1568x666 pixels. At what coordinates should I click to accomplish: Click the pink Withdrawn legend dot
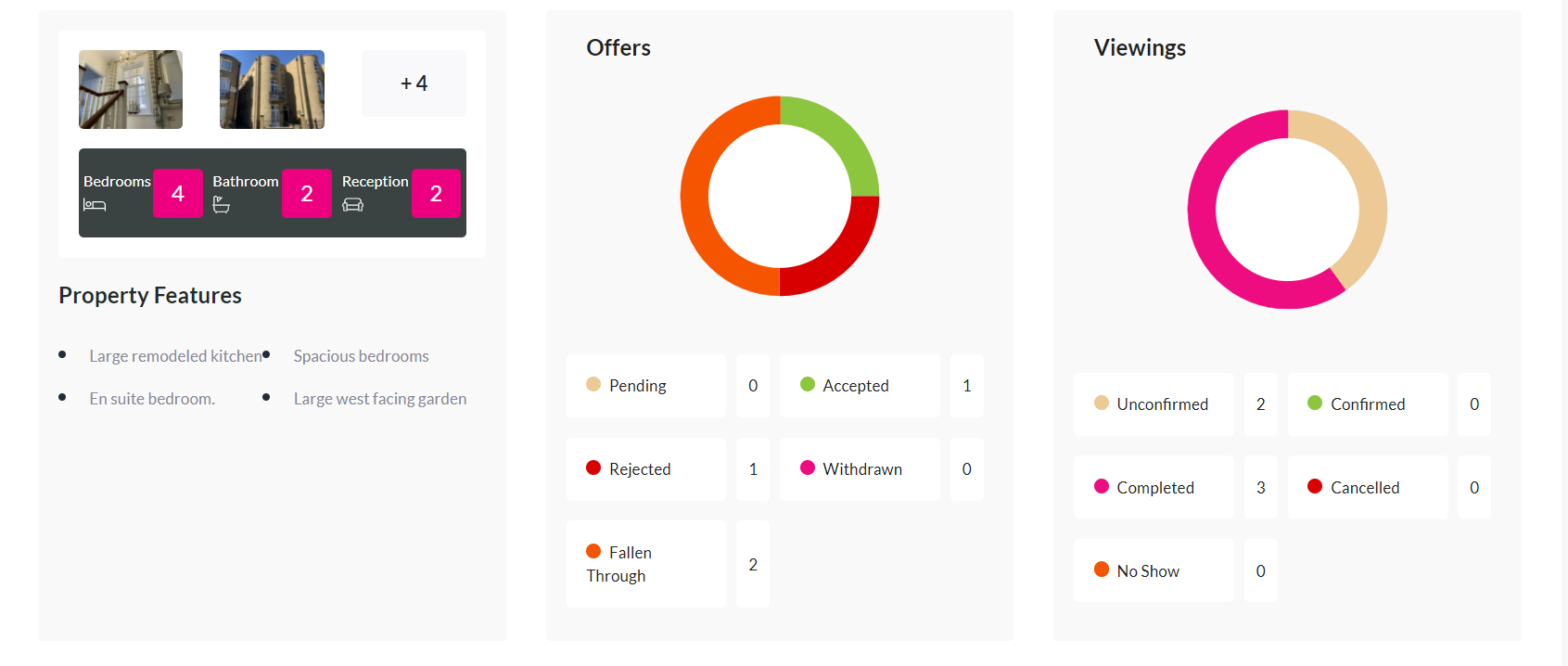(808, 467)
